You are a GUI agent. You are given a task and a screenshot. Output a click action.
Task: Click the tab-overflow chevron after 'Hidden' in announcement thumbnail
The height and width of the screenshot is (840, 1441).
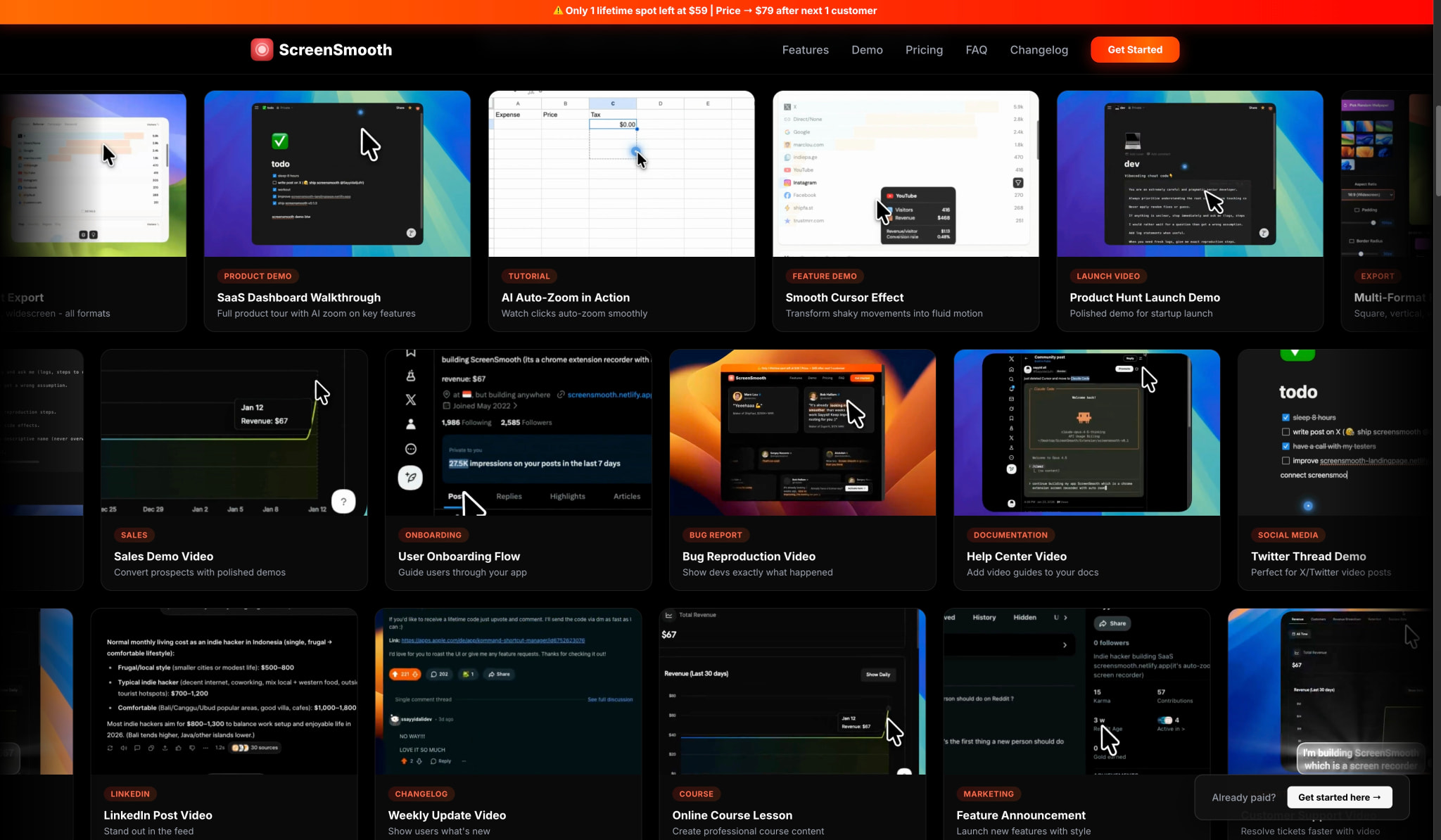click(x=1065, y=617)
